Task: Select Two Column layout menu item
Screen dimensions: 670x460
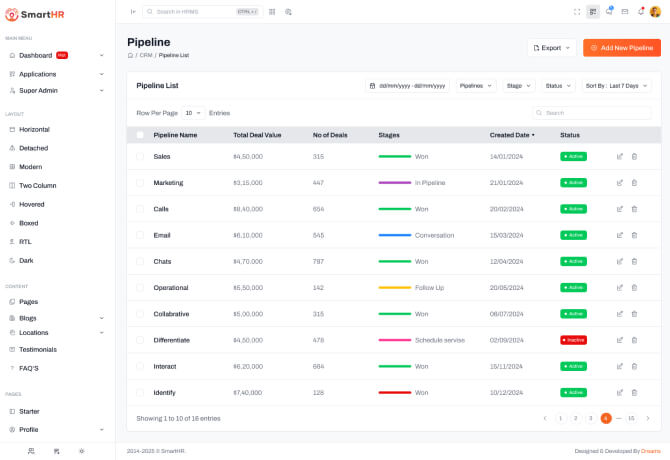Action: point(37,186)
